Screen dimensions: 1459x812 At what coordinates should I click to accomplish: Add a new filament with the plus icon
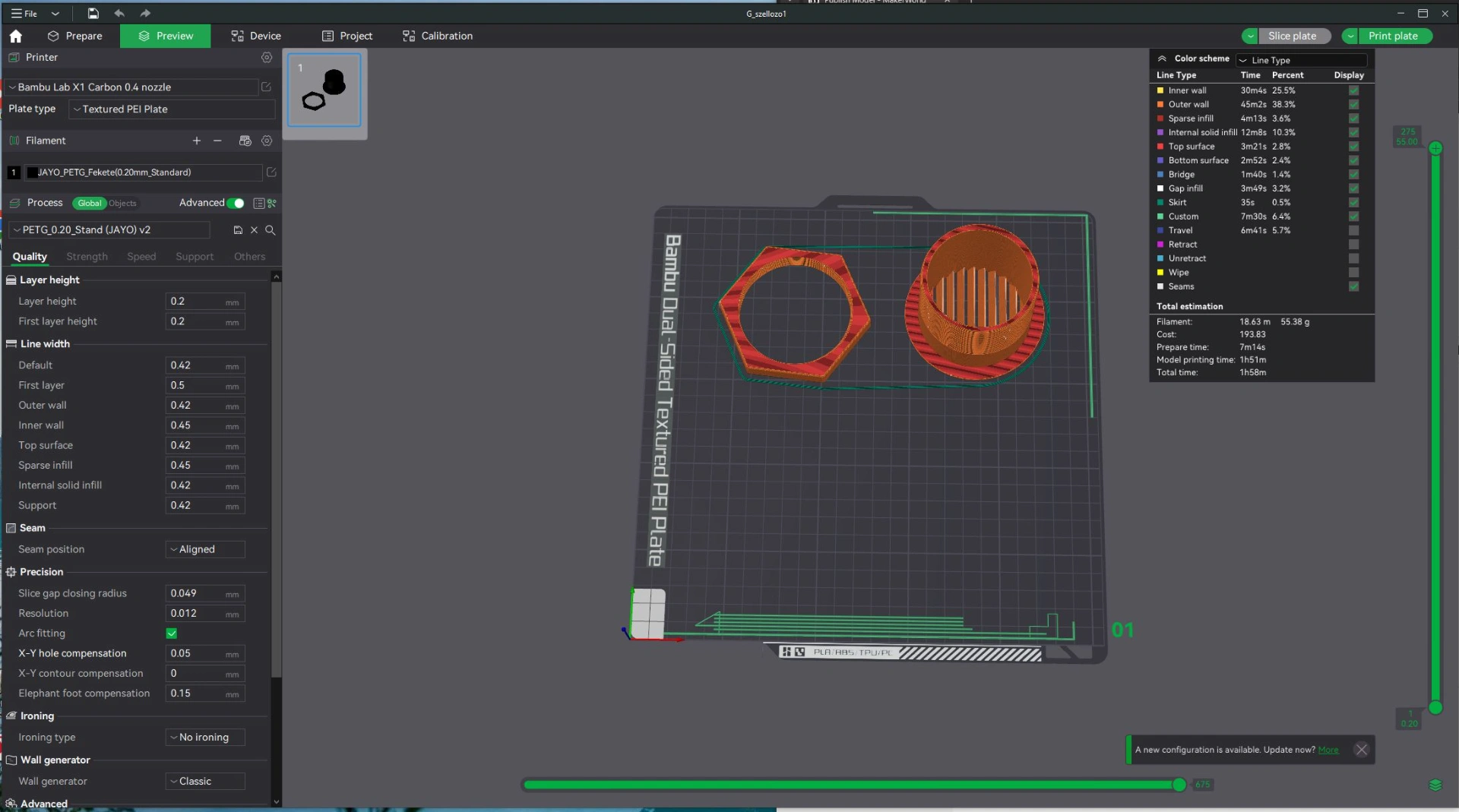(x=197, y=141)
